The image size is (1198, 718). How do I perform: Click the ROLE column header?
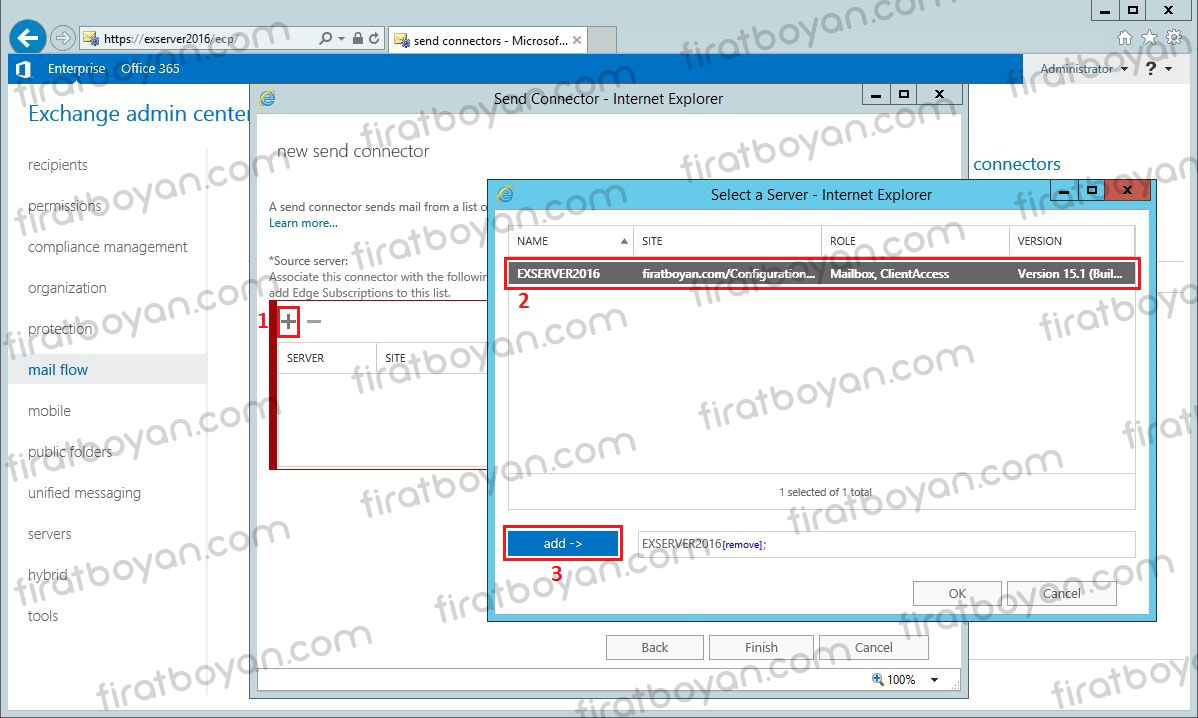[x=915, y=241]
